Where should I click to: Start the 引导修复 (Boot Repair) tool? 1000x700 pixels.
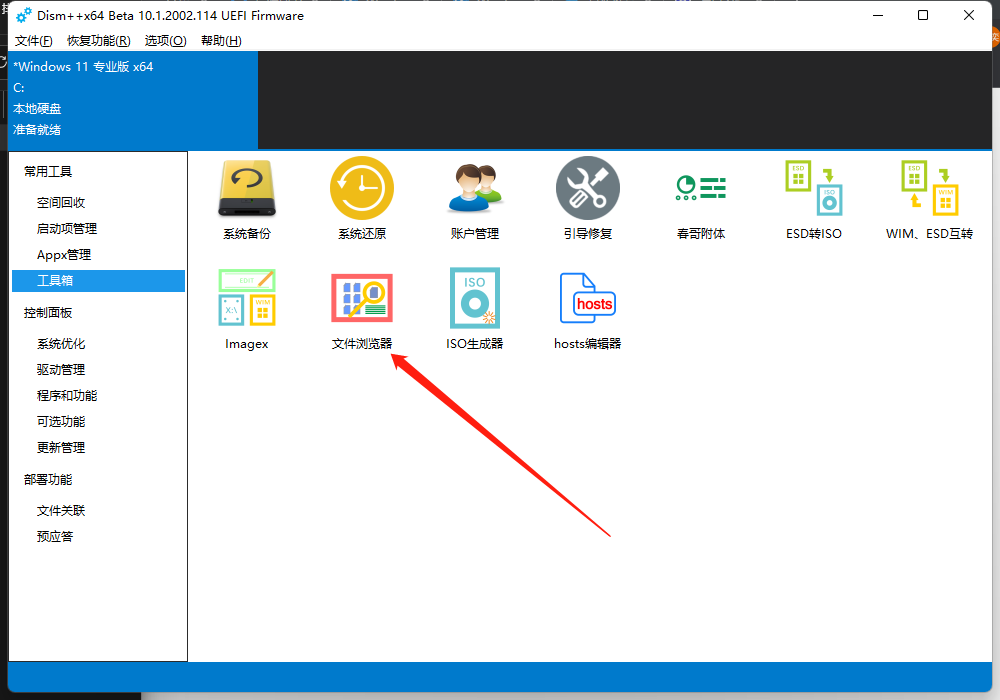coord(587,198)
